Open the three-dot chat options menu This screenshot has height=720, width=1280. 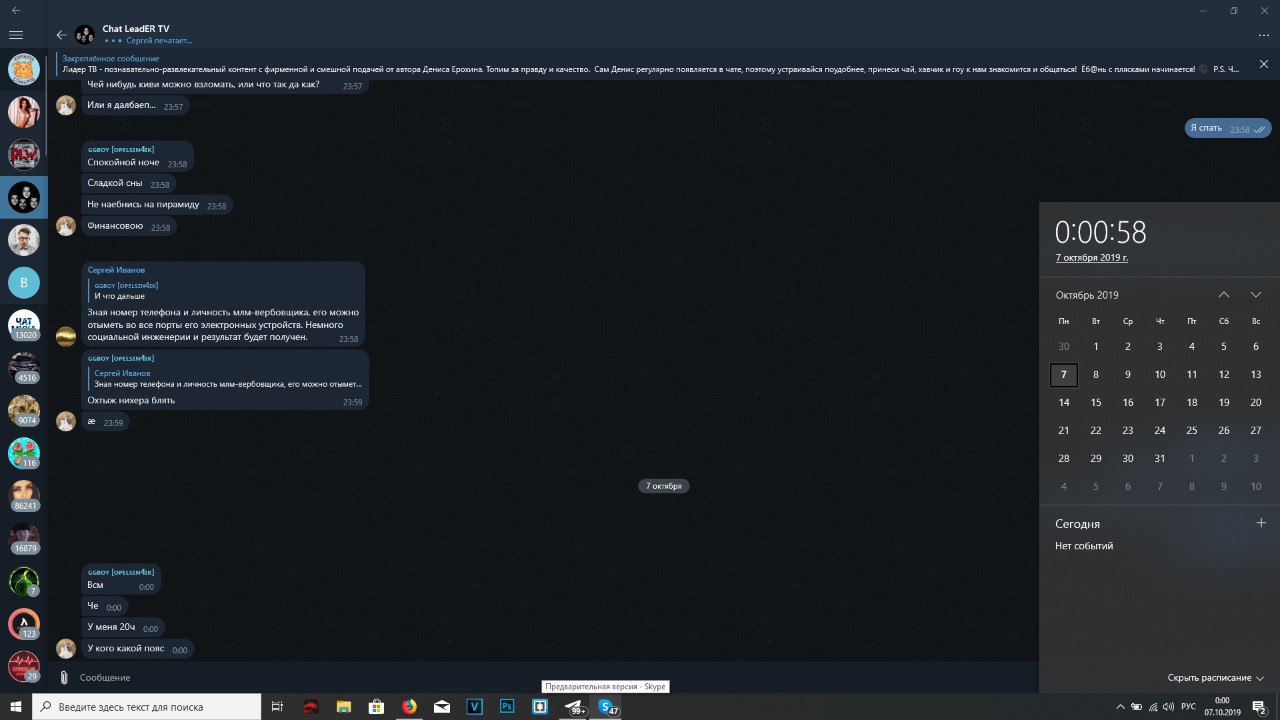[x=1263, y=35]
